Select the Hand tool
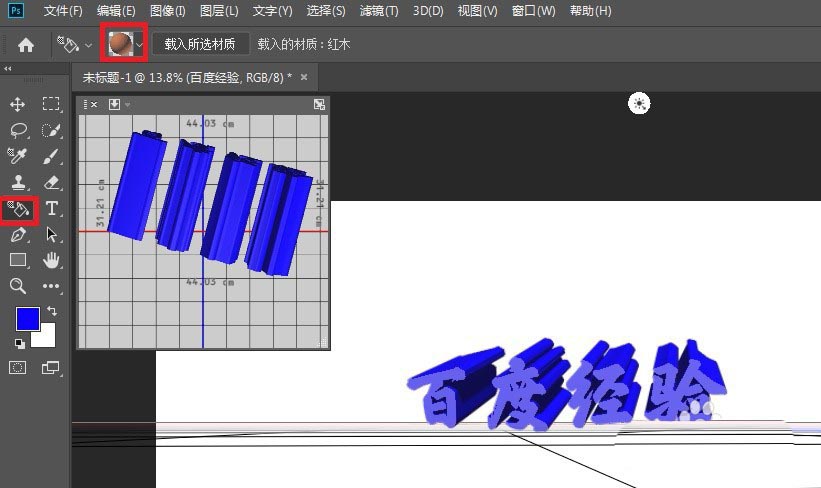 coord(51,260)
